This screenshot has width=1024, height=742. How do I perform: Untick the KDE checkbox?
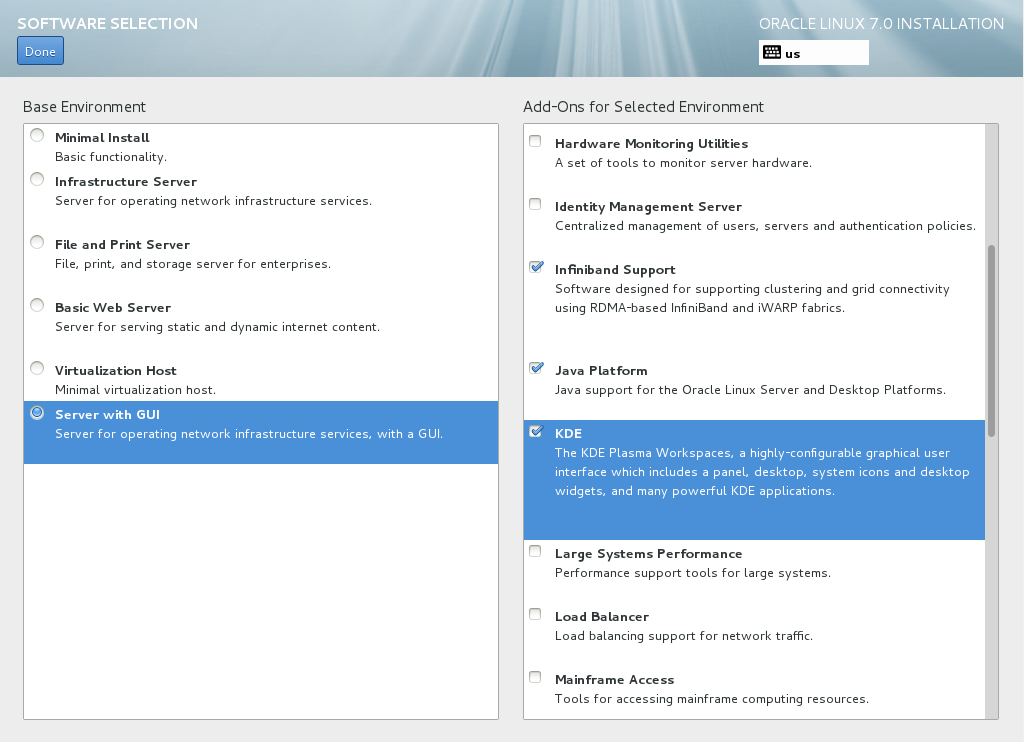[x=536, y=431]
